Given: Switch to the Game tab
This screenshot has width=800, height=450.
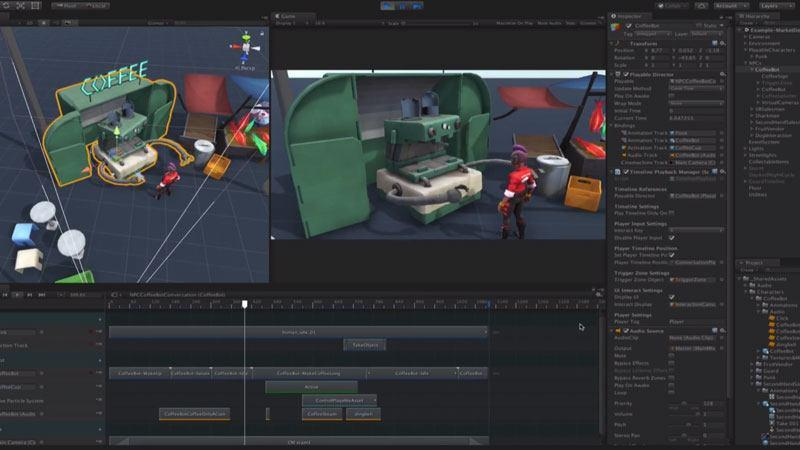Looking at the screenshot, I should 287,17.
